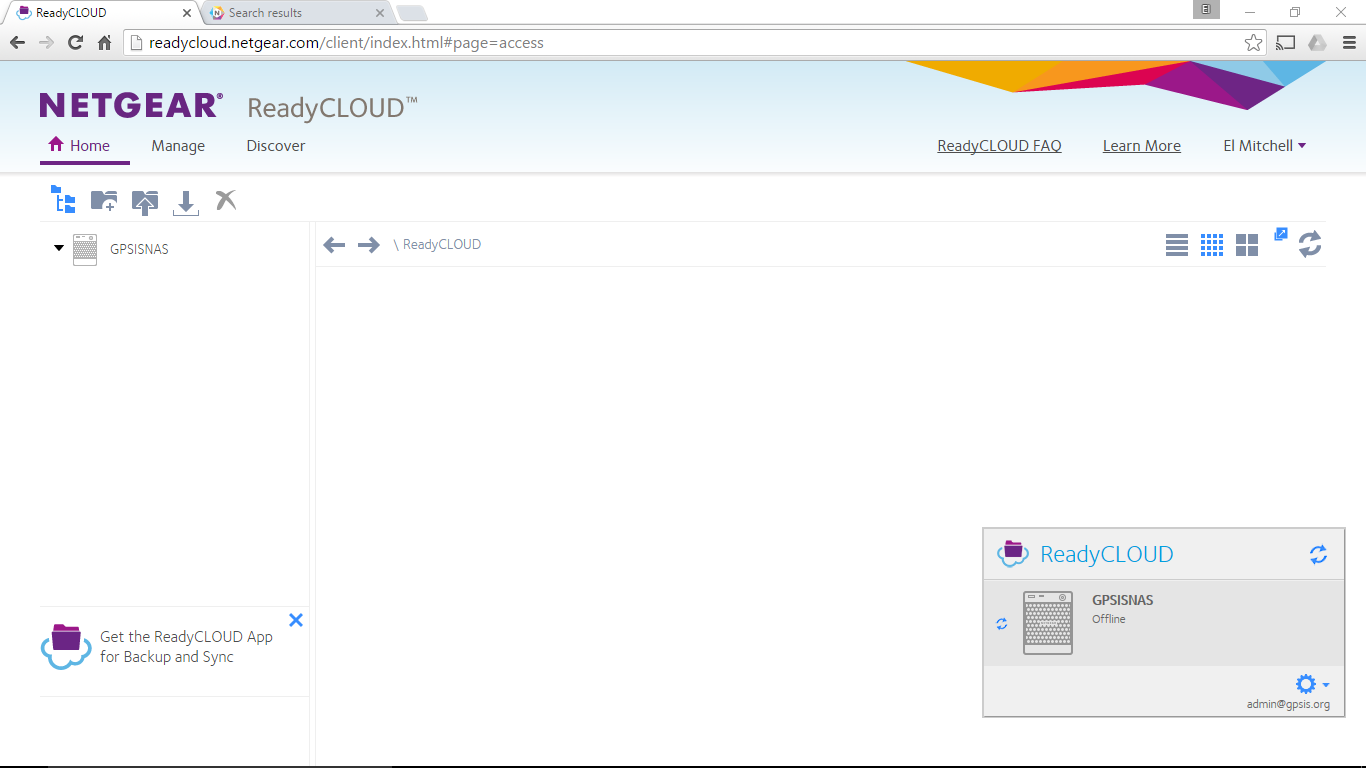1366x768 pixels.
Task: Refresh the file browser pane
Action: coord(1310,244)
